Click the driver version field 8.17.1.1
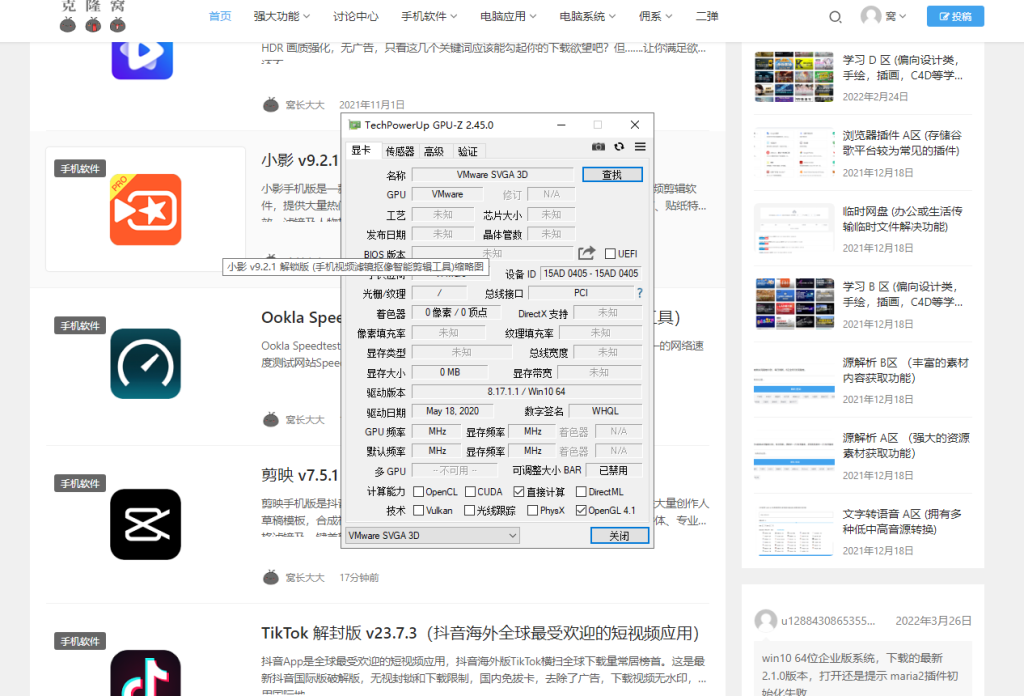Viewport: 1024px width, 696px height. [x=526, y=392]
